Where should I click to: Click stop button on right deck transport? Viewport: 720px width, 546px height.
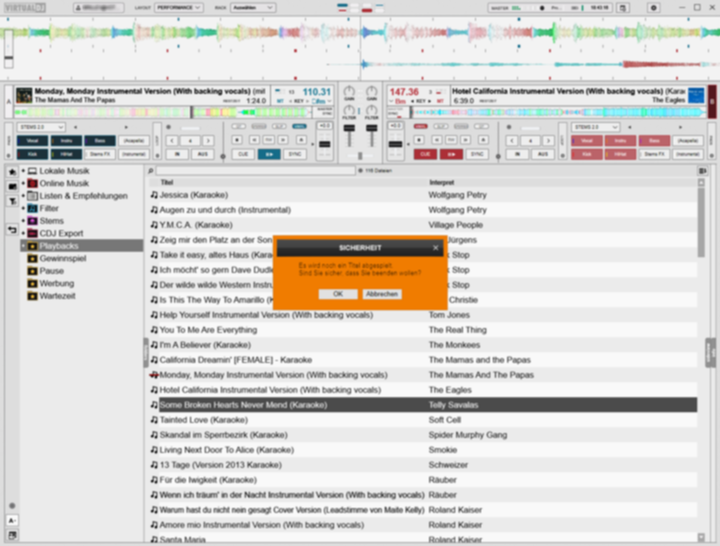click(419, 140)
